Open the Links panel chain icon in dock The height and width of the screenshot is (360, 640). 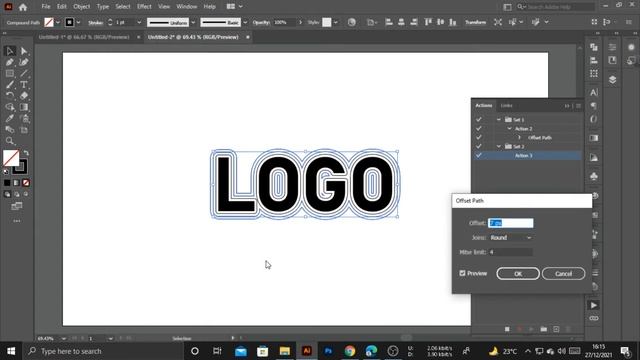pos(593,318)
